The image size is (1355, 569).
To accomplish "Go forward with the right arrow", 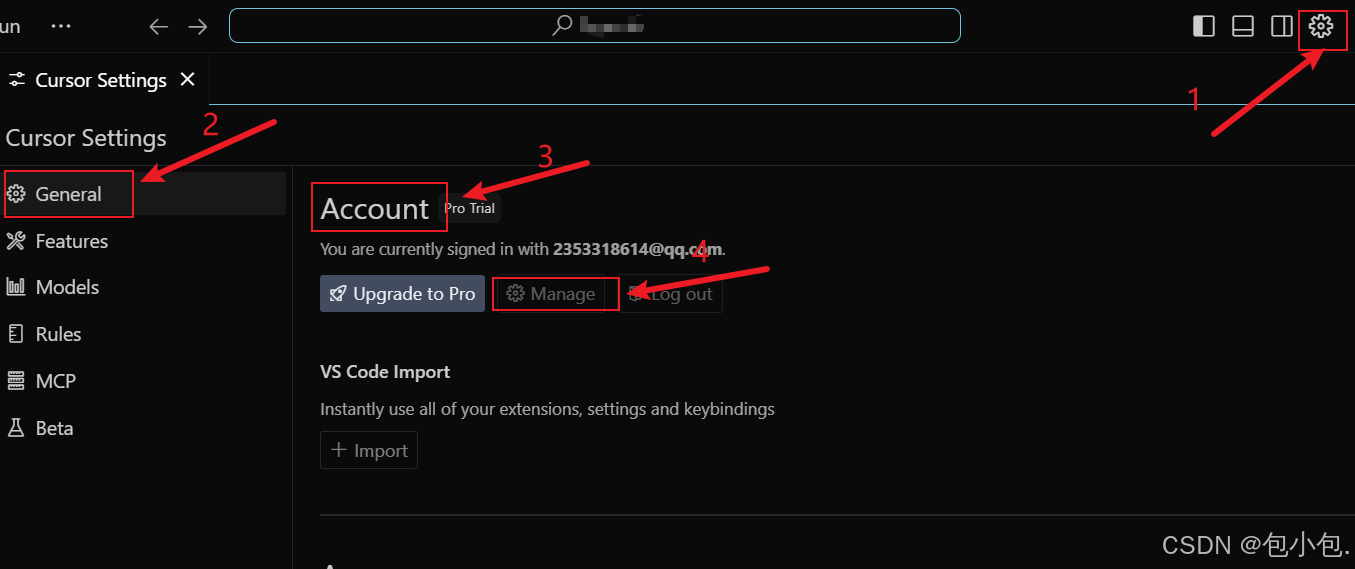I will coord(198,26).
